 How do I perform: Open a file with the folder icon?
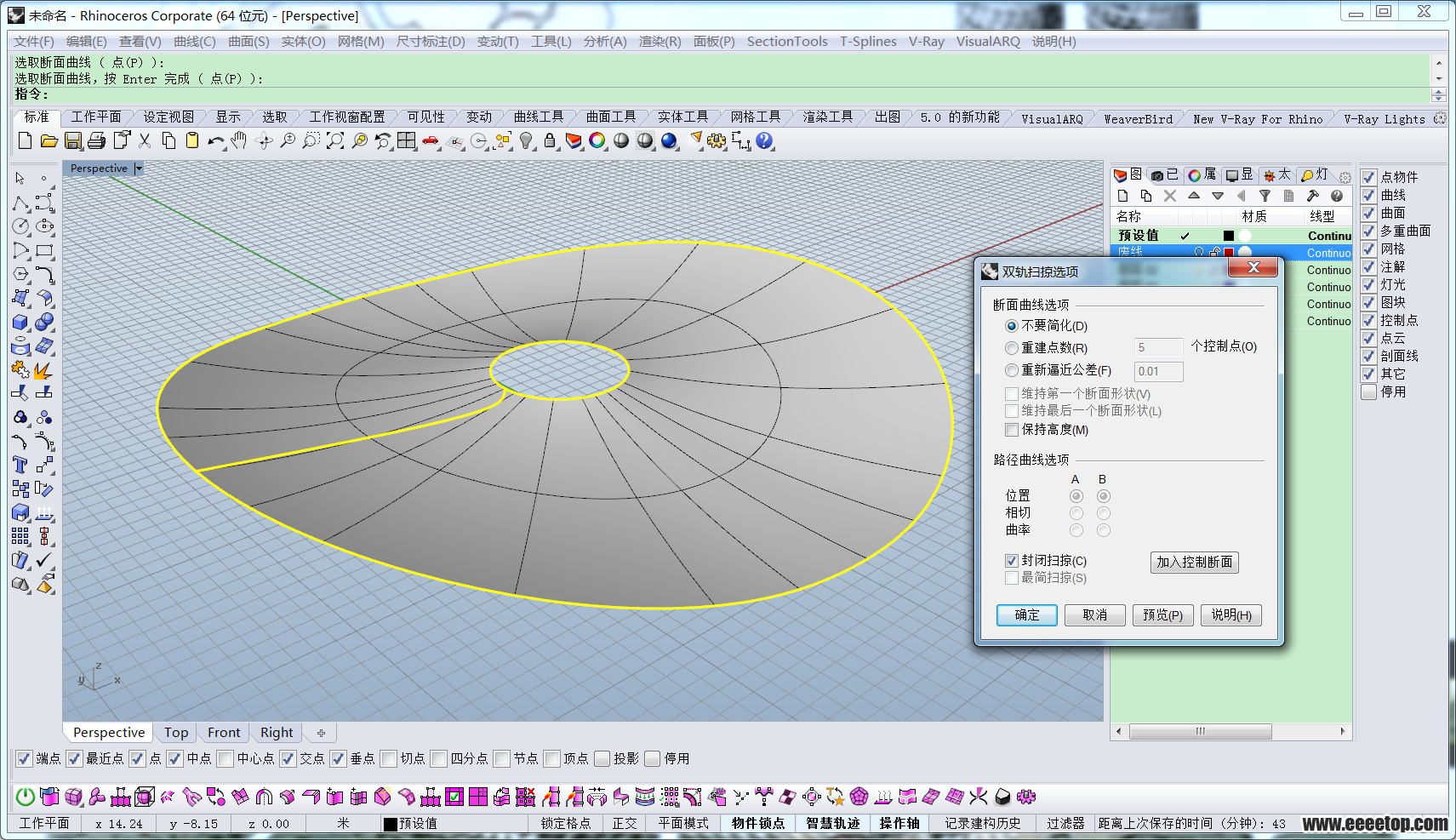click(49, 140)
